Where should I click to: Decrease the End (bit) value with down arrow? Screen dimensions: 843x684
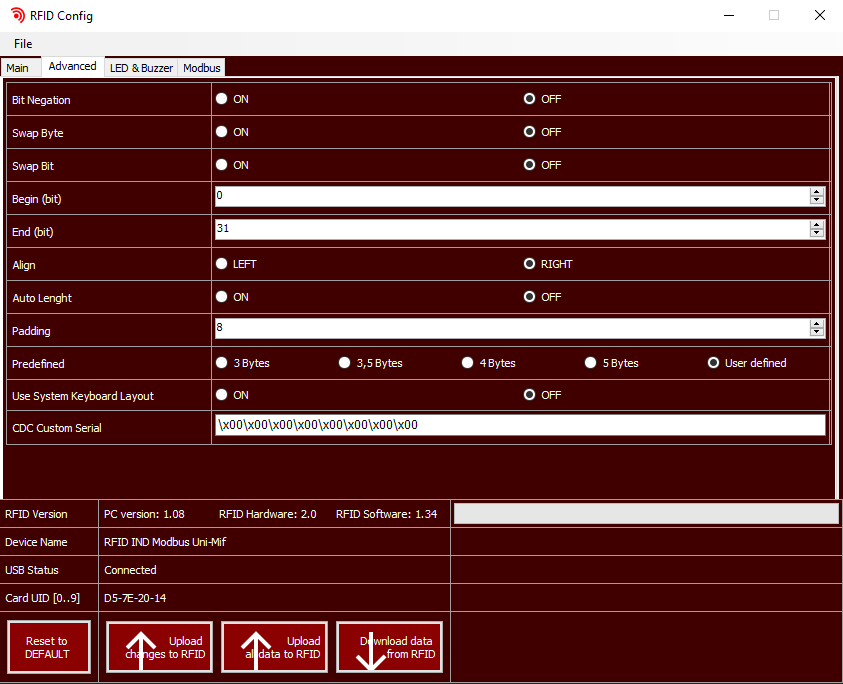click(x=817, y=234)
